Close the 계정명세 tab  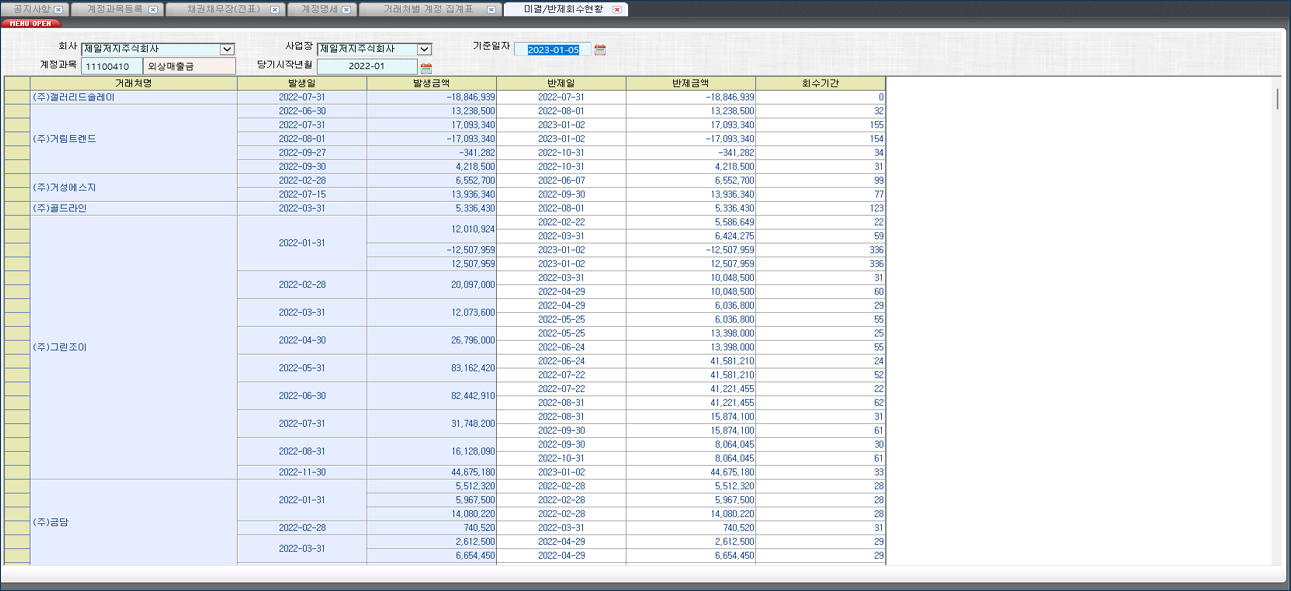347,10
